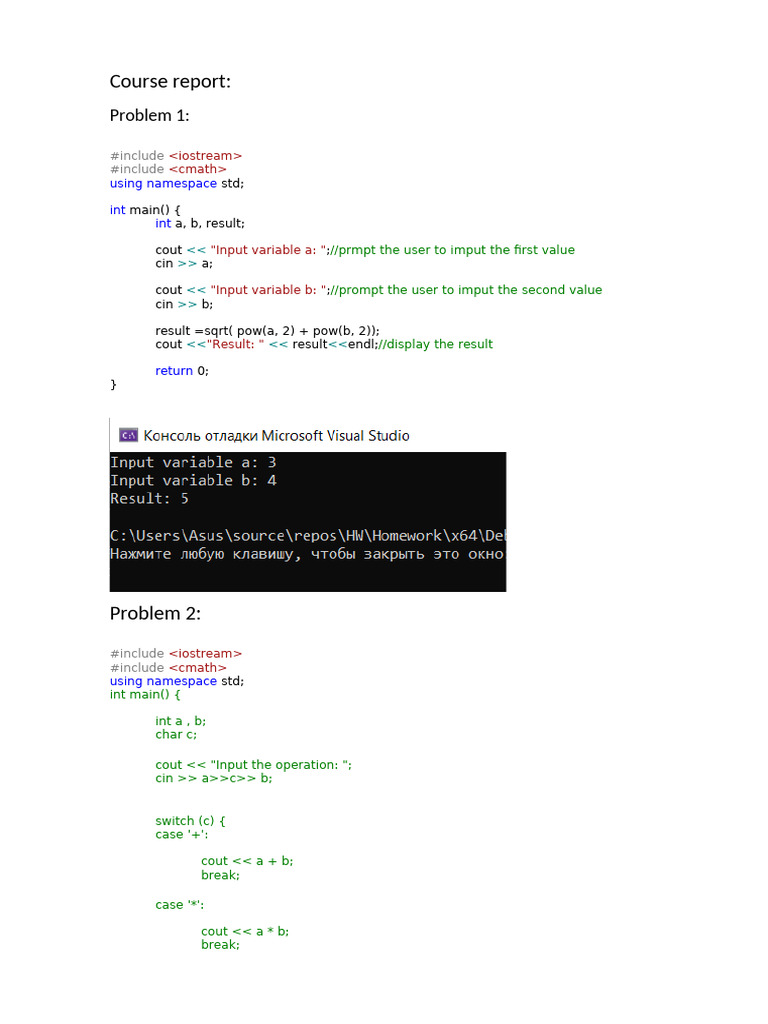Click the line 'cout << "Input the operation: ";'
The image size is (768, 1024).
click(x=253, y=765)
